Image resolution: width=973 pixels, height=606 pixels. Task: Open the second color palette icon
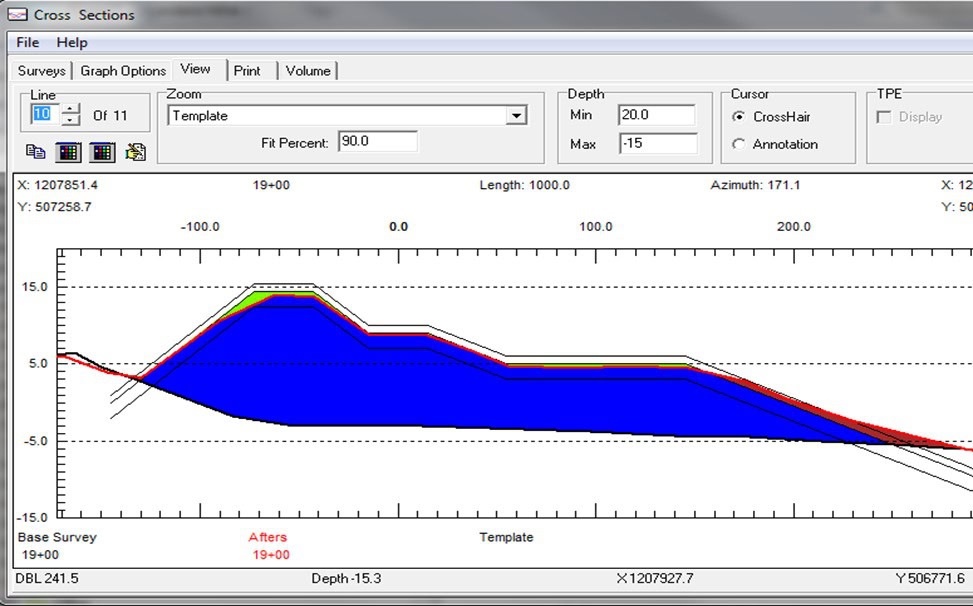click(102, 152)
